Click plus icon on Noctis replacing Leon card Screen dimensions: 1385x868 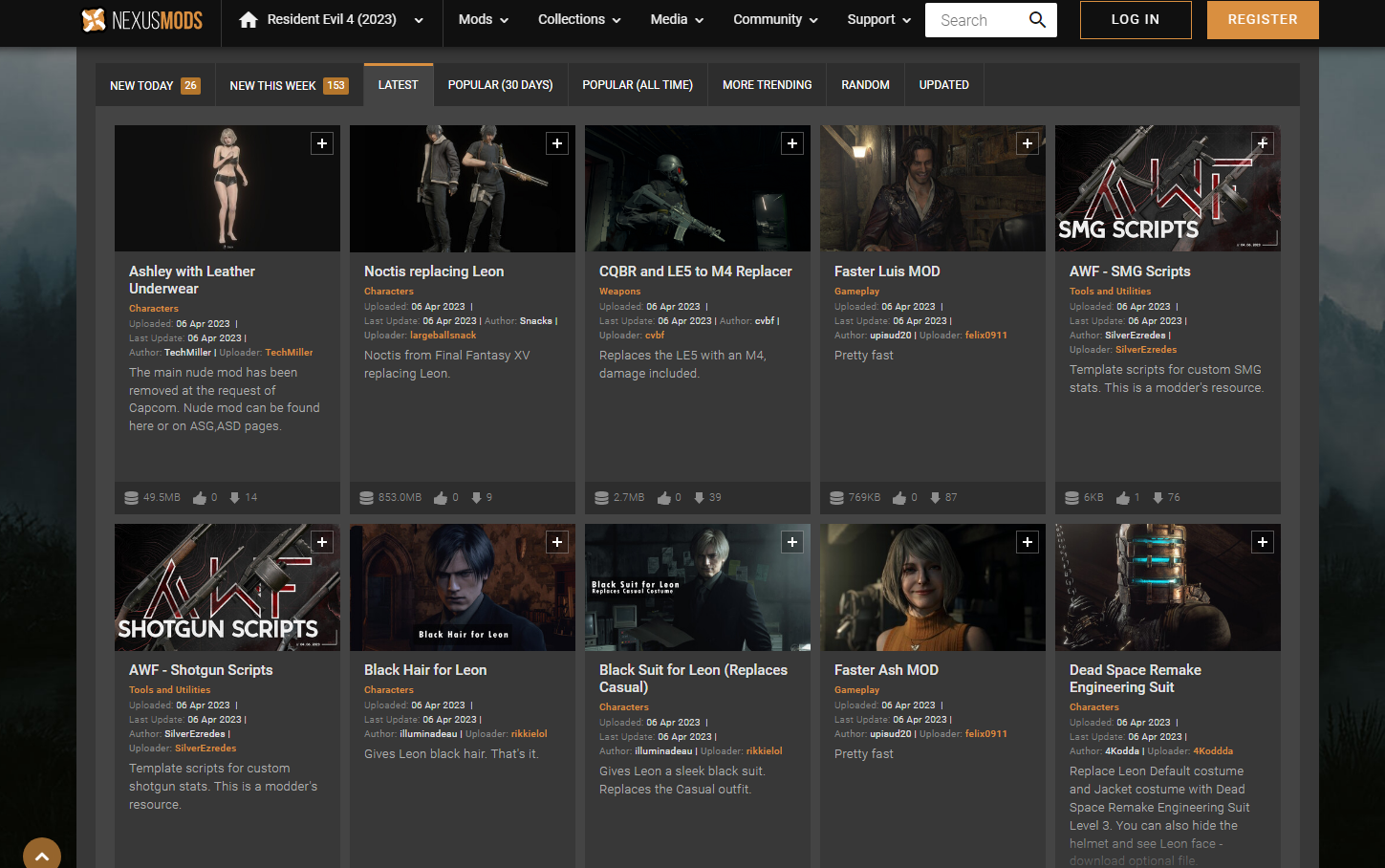point(557,143)
